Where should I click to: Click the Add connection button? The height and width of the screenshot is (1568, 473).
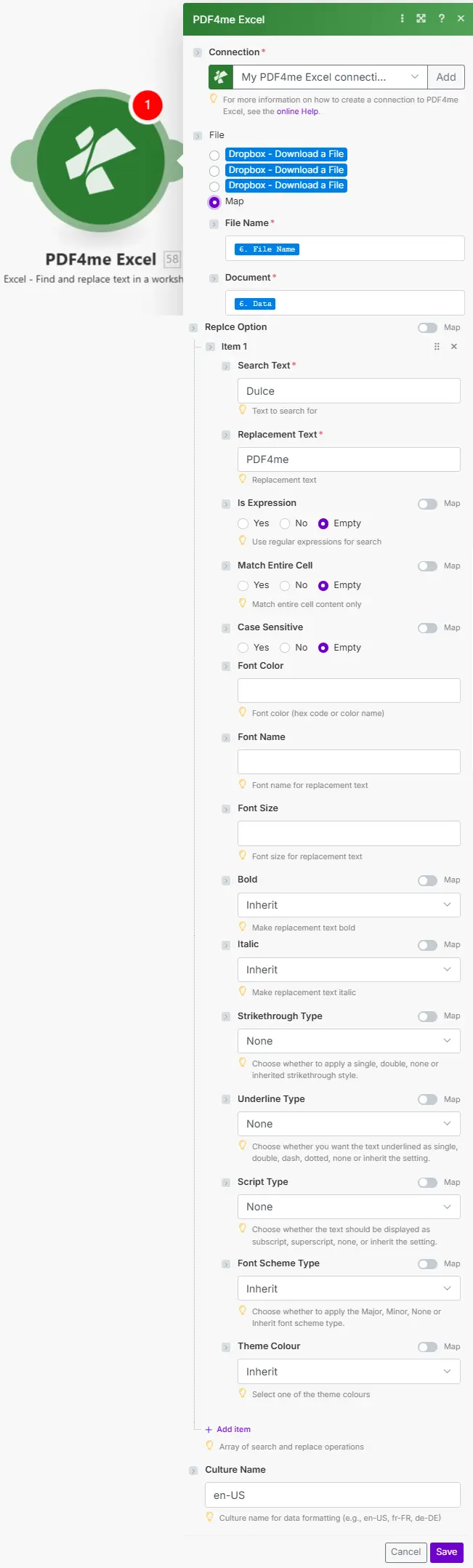click(446, 77)
